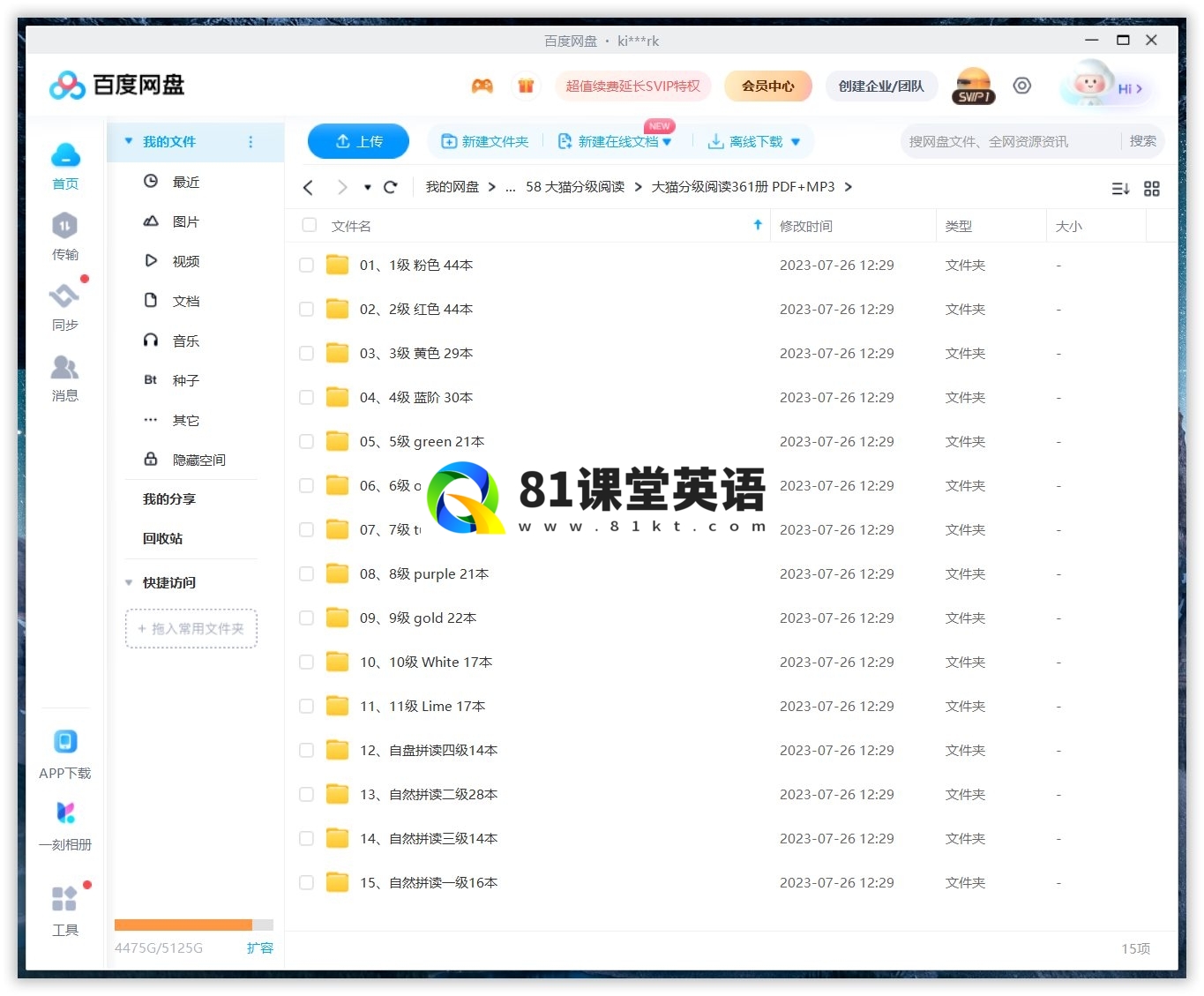Check the box for 12、自盘拼读四级14本
The image size is (1204, 996).
(306, 750)
